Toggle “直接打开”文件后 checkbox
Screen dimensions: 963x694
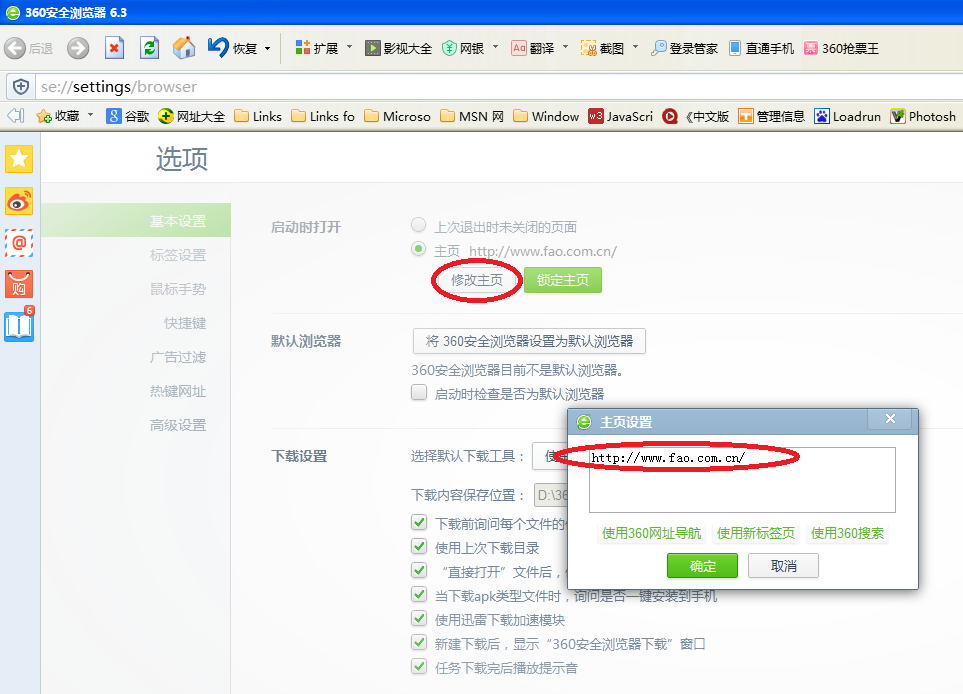[x=419, y=570]
